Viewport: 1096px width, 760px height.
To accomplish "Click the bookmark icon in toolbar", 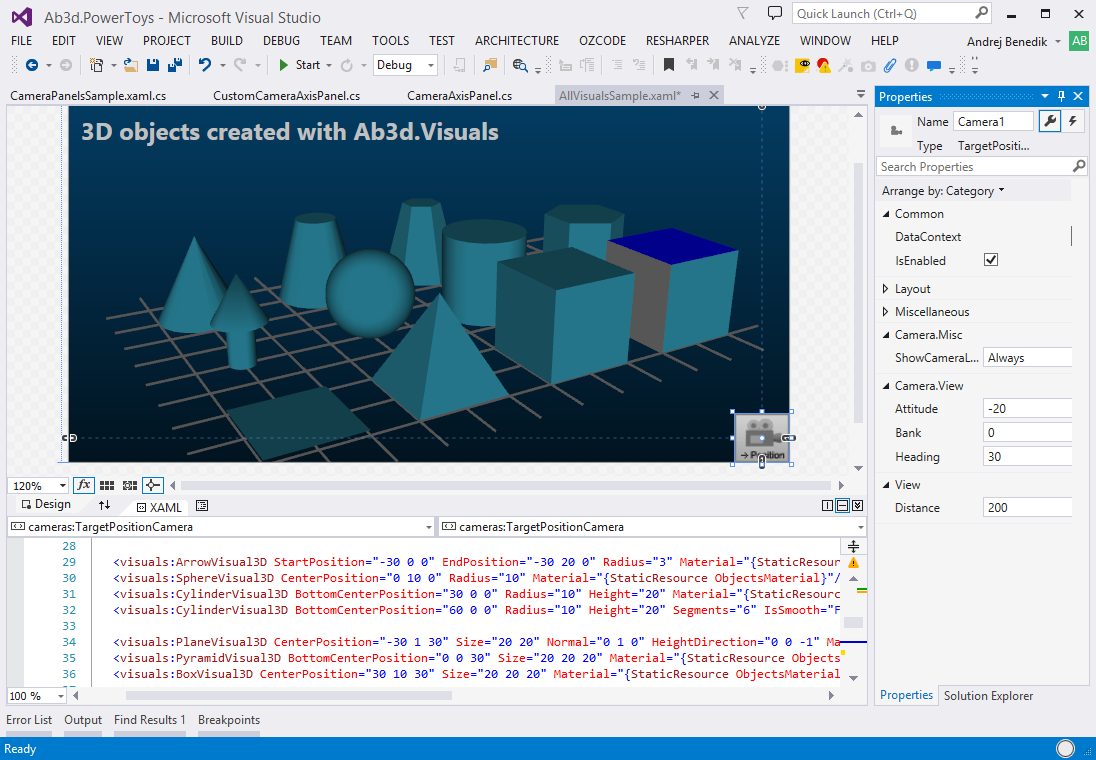I will [669, 65].
